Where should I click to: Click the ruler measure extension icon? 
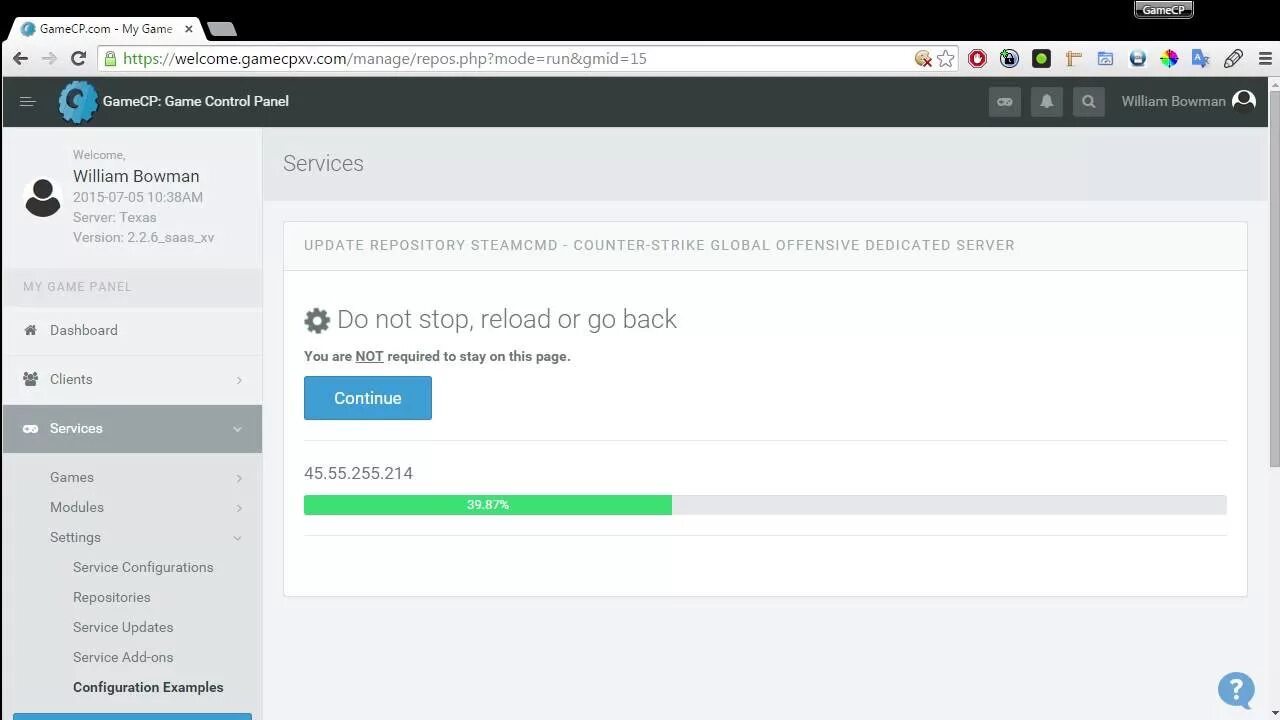pyautogui.click(x=1073, y=59)
